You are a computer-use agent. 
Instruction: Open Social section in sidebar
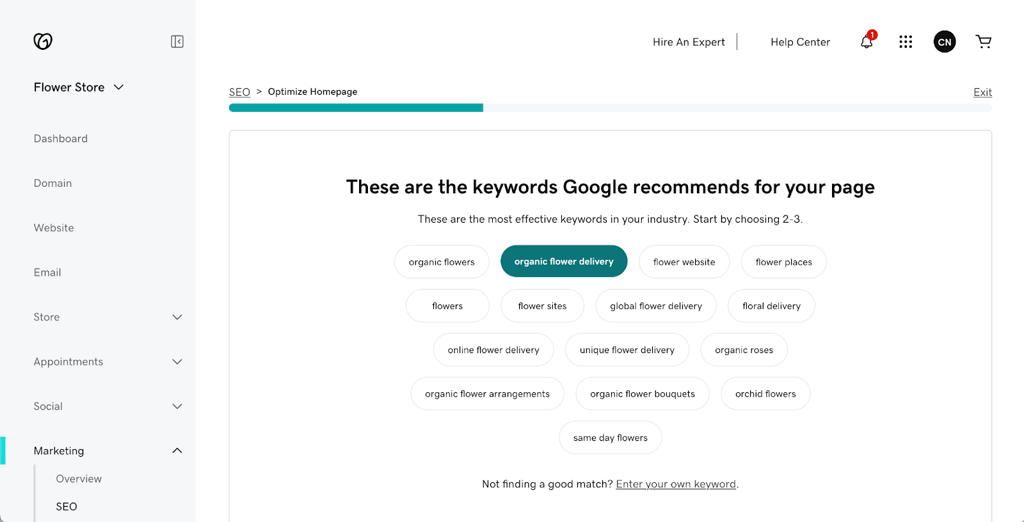point(48,406)
